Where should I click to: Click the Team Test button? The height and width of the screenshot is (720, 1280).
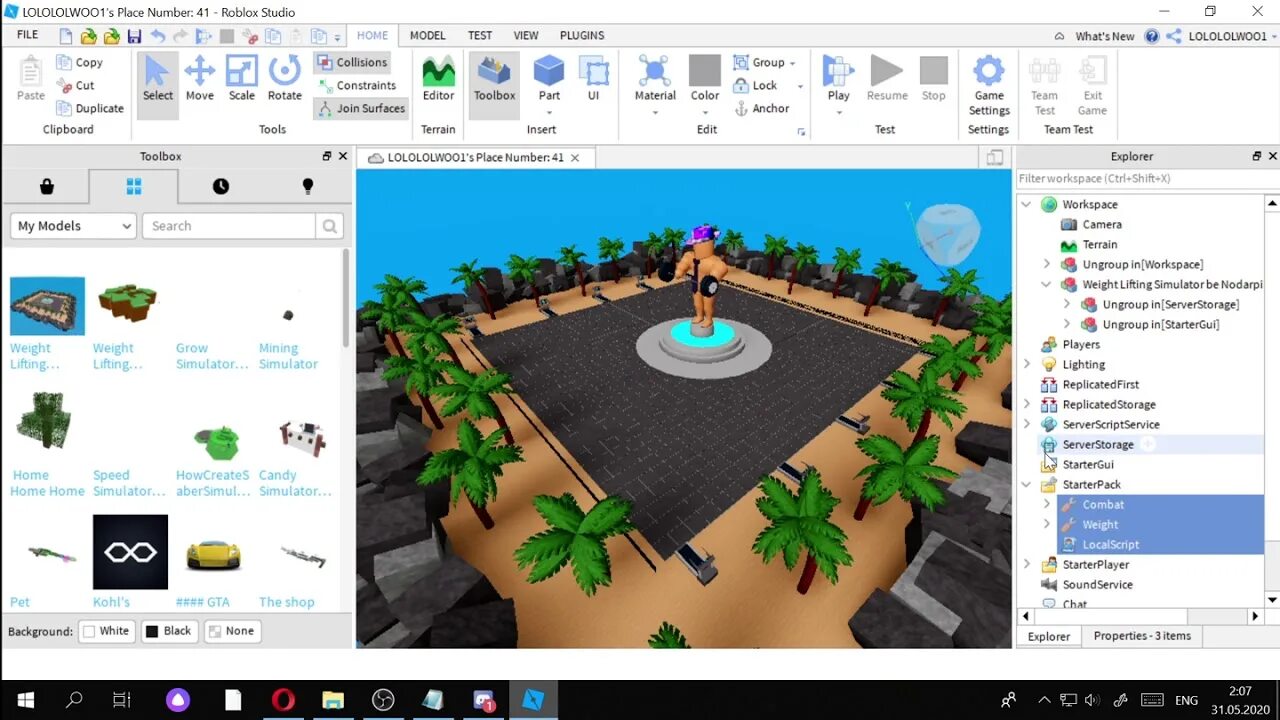[x=1044, y=86]
